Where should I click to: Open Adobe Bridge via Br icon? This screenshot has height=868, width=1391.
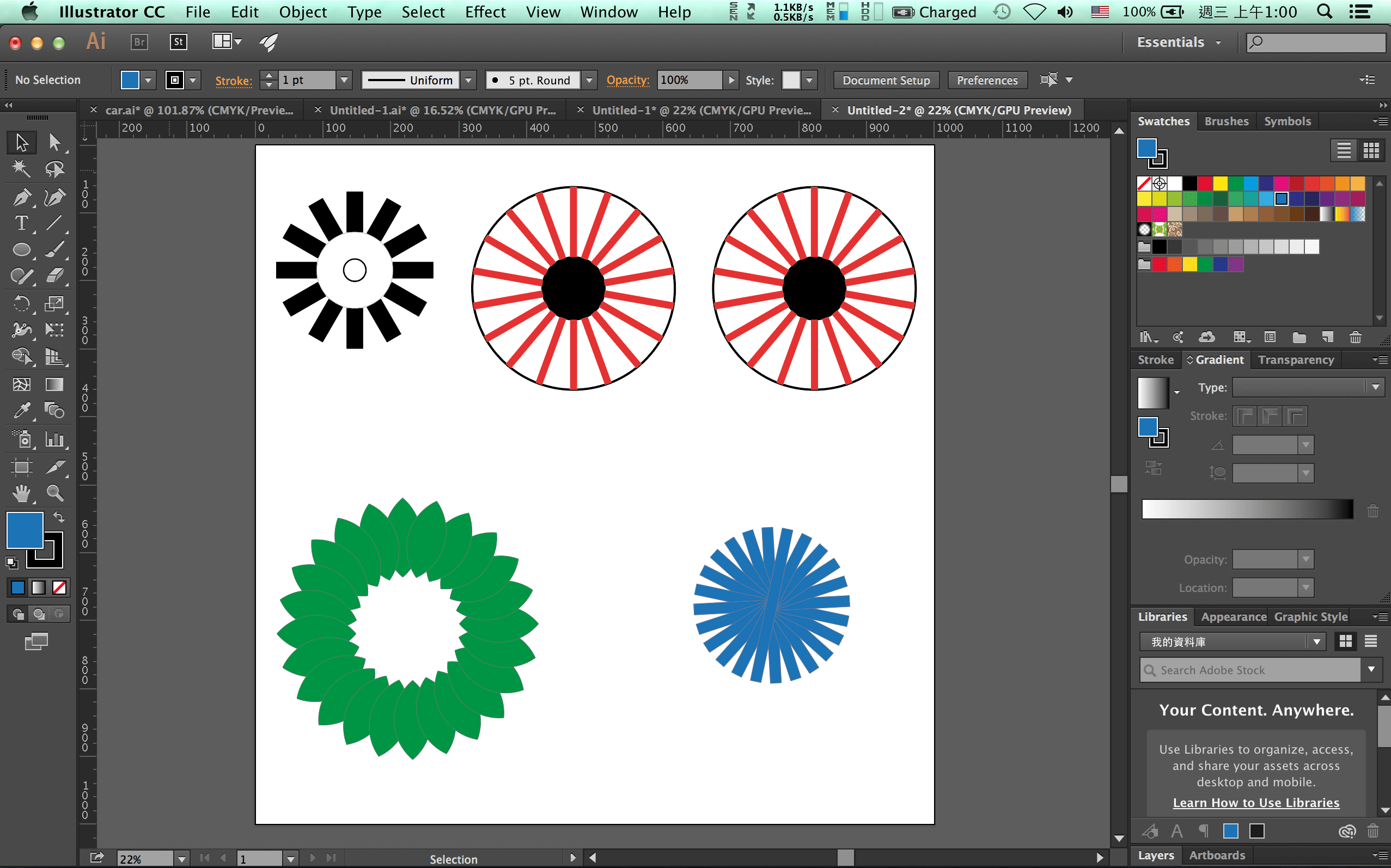pos(139,42)
